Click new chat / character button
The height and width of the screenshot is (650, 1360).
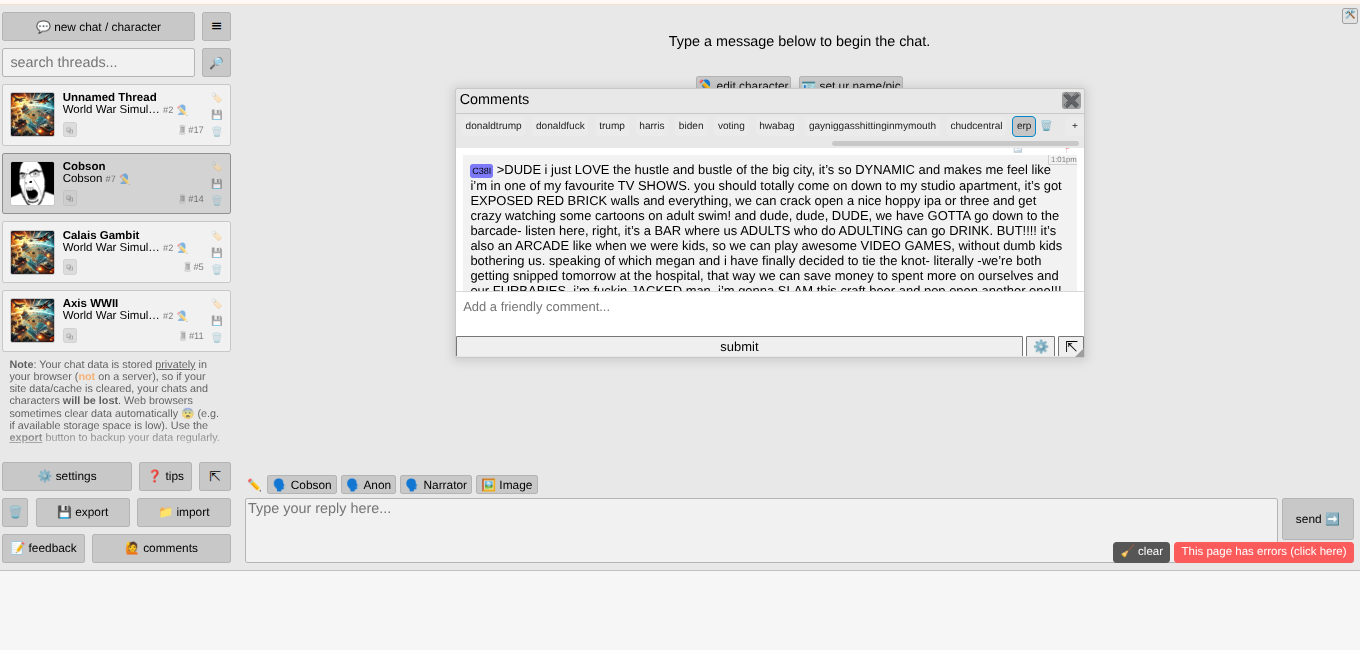click(98, 27)
